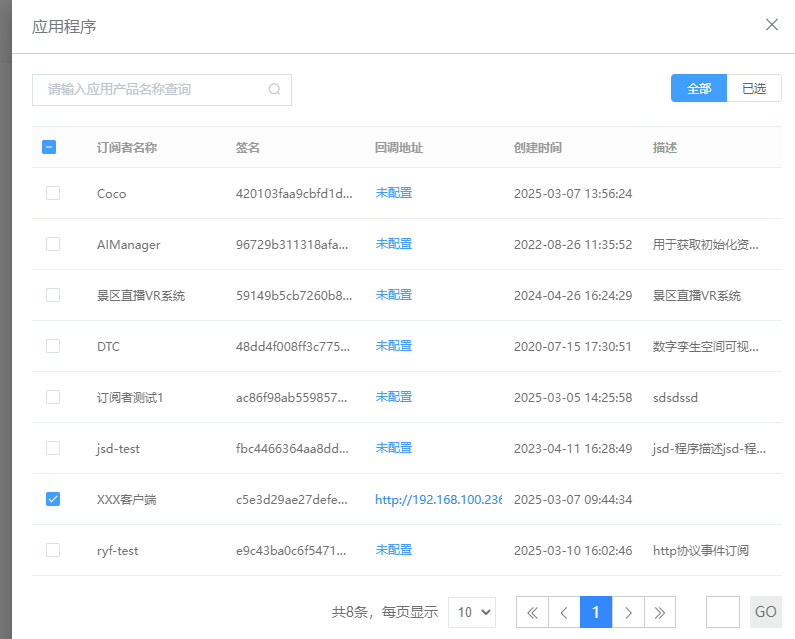This screenshot has height=639, width=795.
Task: Click signature fbc4466364aa8dd...
Action: tap(293, 448)
